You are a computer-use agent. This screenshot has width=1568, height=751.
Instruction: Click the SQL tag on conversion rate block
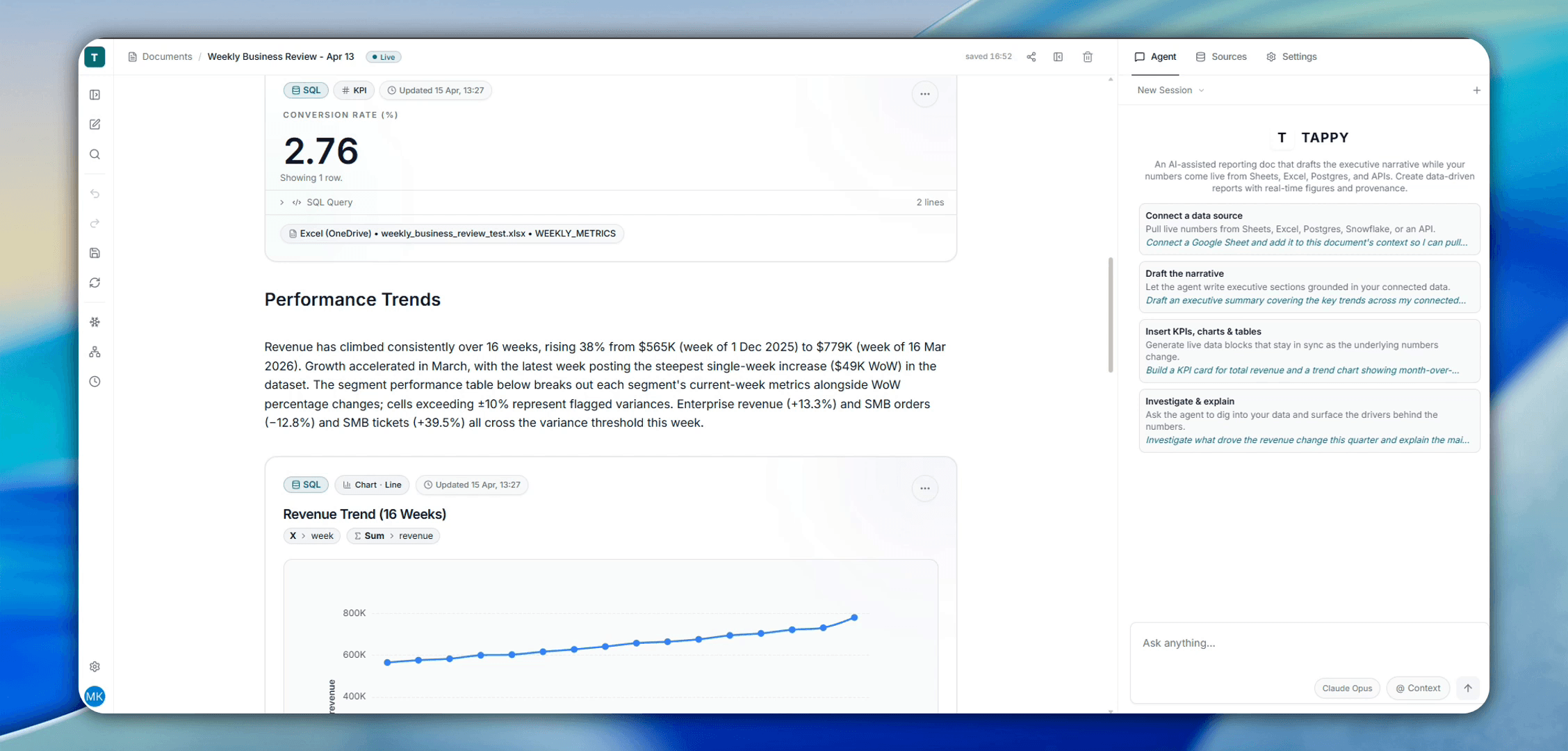point(306,90)
